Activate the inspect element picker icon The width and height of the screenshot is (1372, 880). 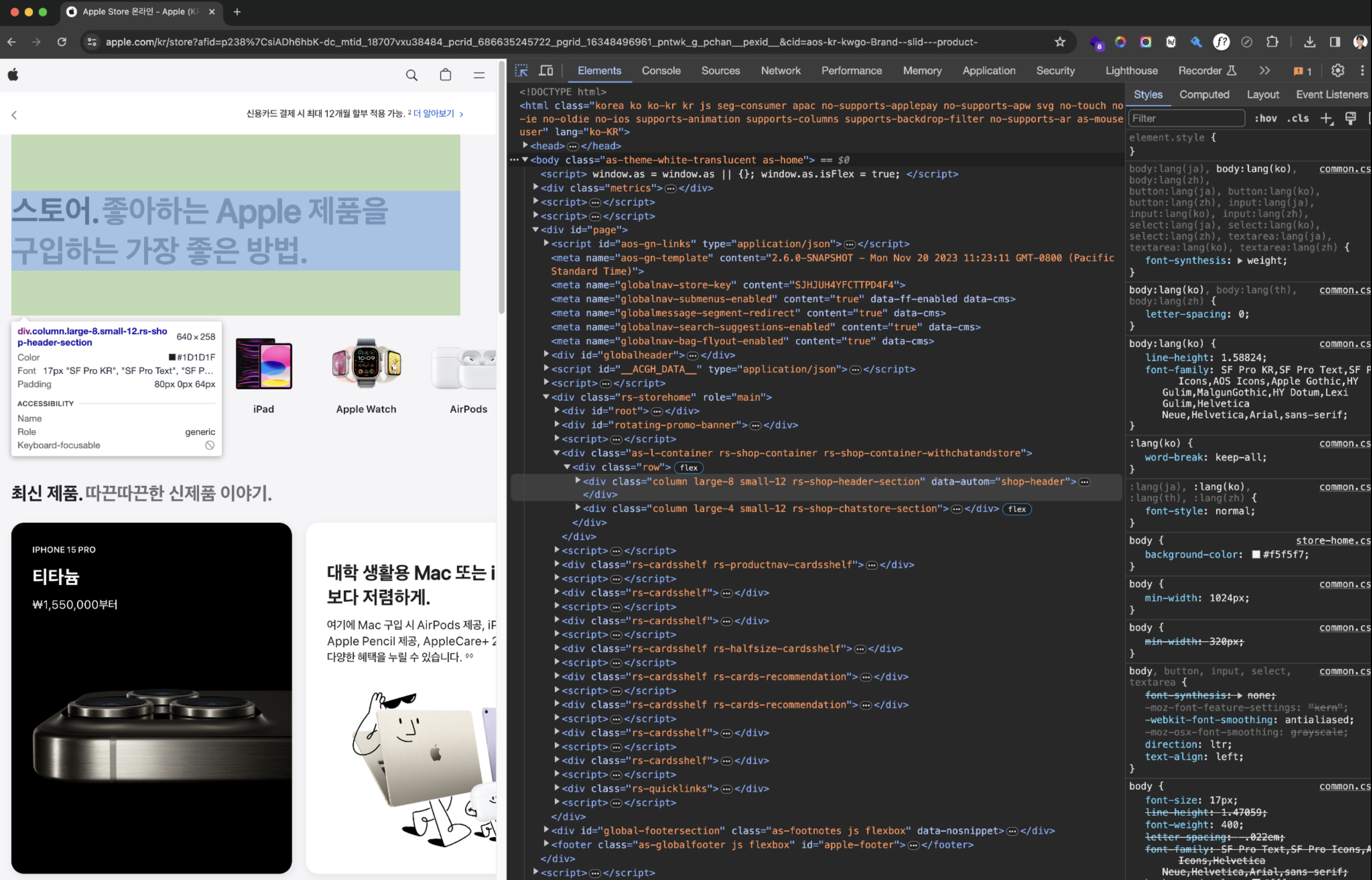(x=521, y=70)
